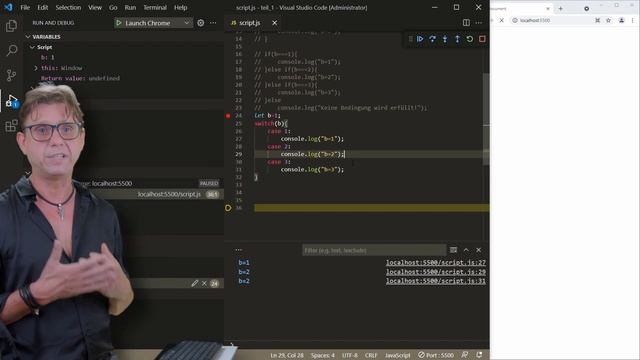The width and height of the screenshot is (640, 360).
Task: Open link localhost:5500/script.js:29
Action: click(436, 272)
